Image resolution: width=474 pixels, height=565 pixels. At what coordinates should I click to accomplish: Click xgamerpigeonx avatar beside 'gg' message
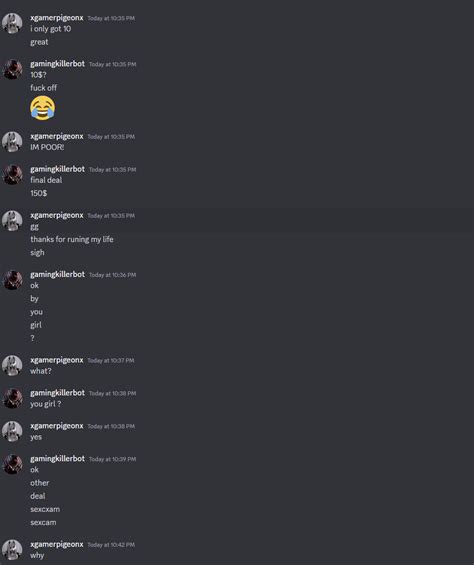12,221
